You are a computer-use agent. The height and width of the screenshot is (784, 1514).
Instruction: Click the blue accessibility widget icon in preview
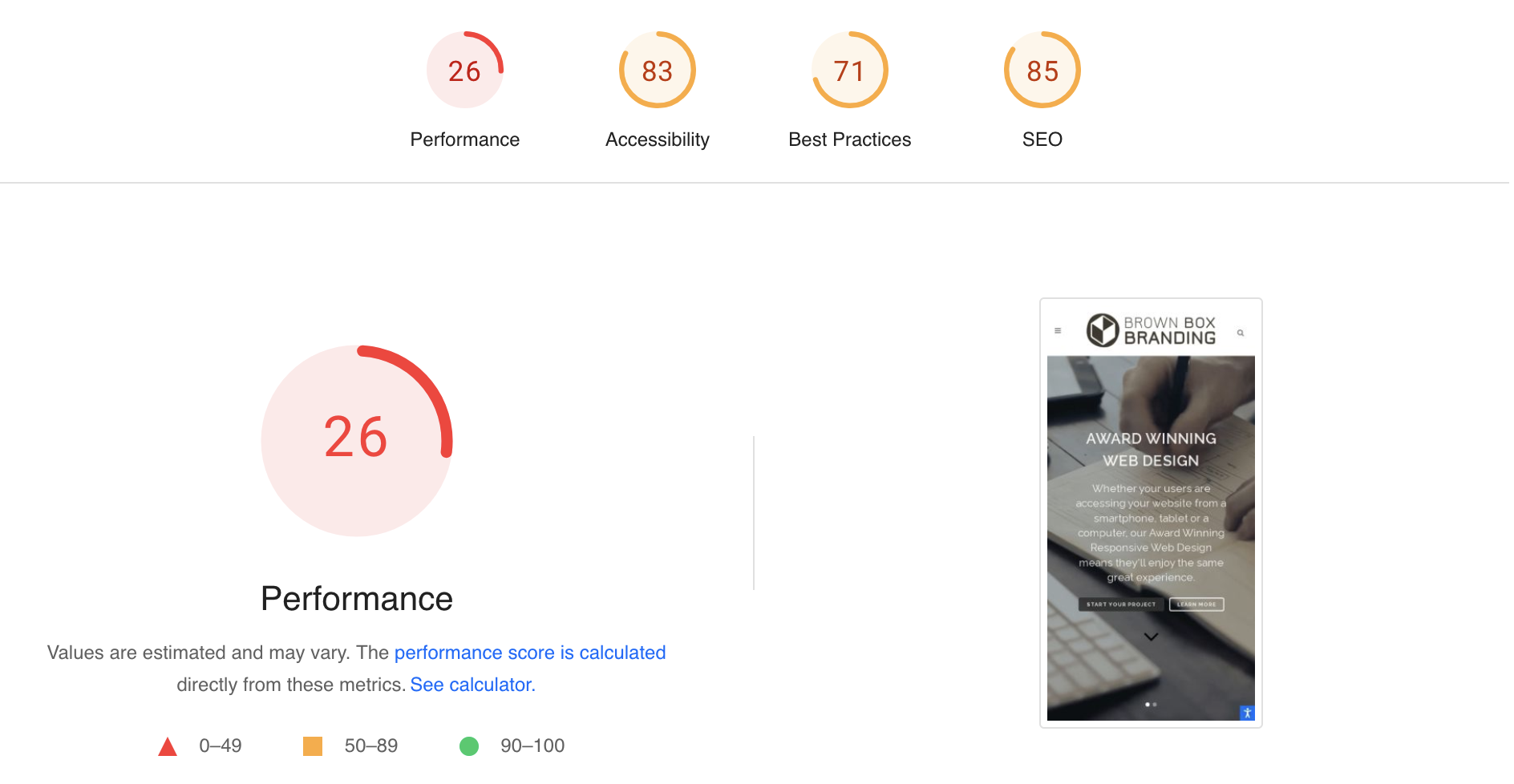(1247, 713)
